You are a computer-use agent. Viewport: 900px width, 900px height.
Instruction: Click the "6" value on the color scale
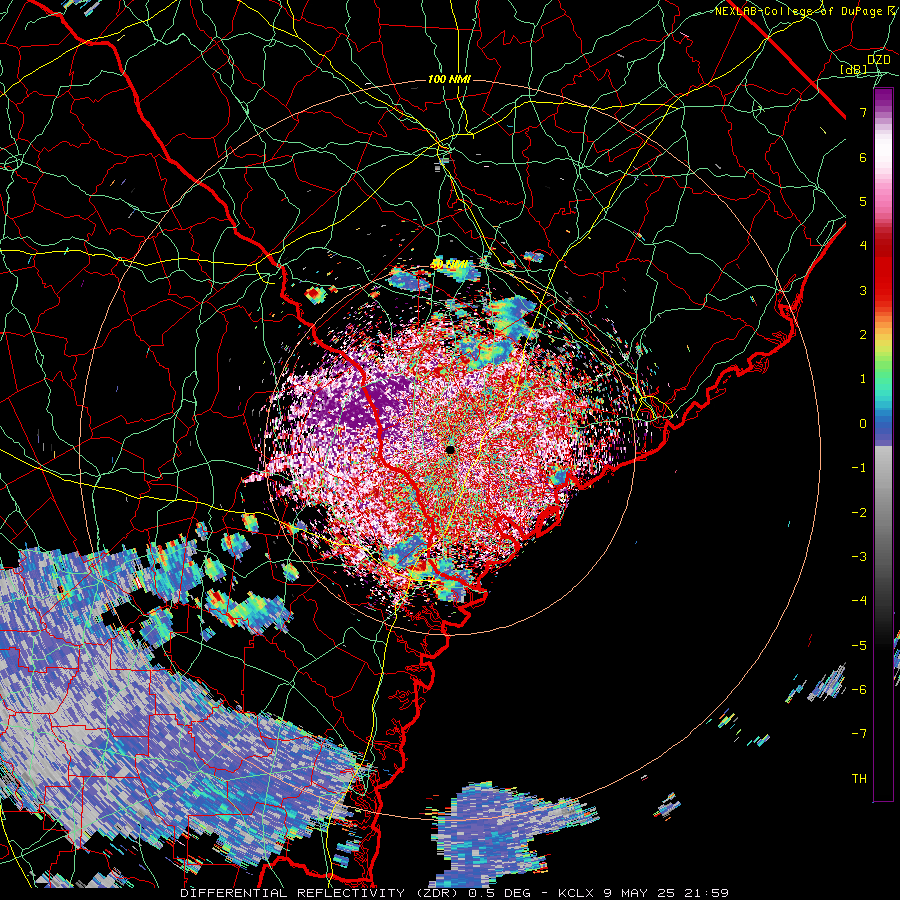click(x=863, y=157)
